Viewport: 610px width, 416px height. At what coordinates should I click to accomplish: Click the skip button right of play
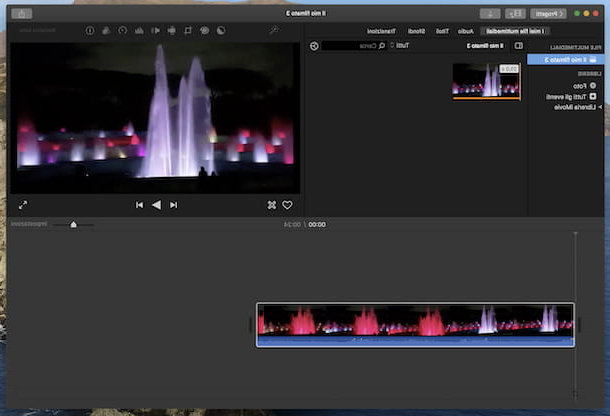coord(174,205)
